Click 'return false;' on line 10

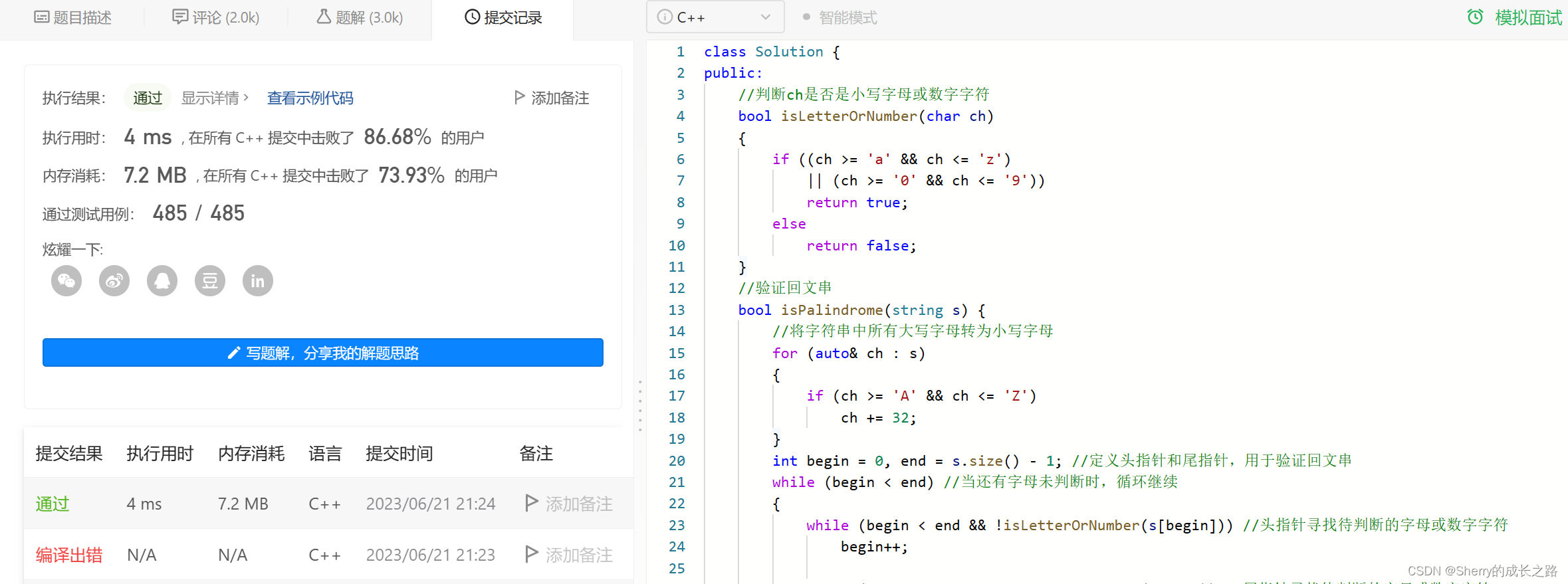pos(861,245)
